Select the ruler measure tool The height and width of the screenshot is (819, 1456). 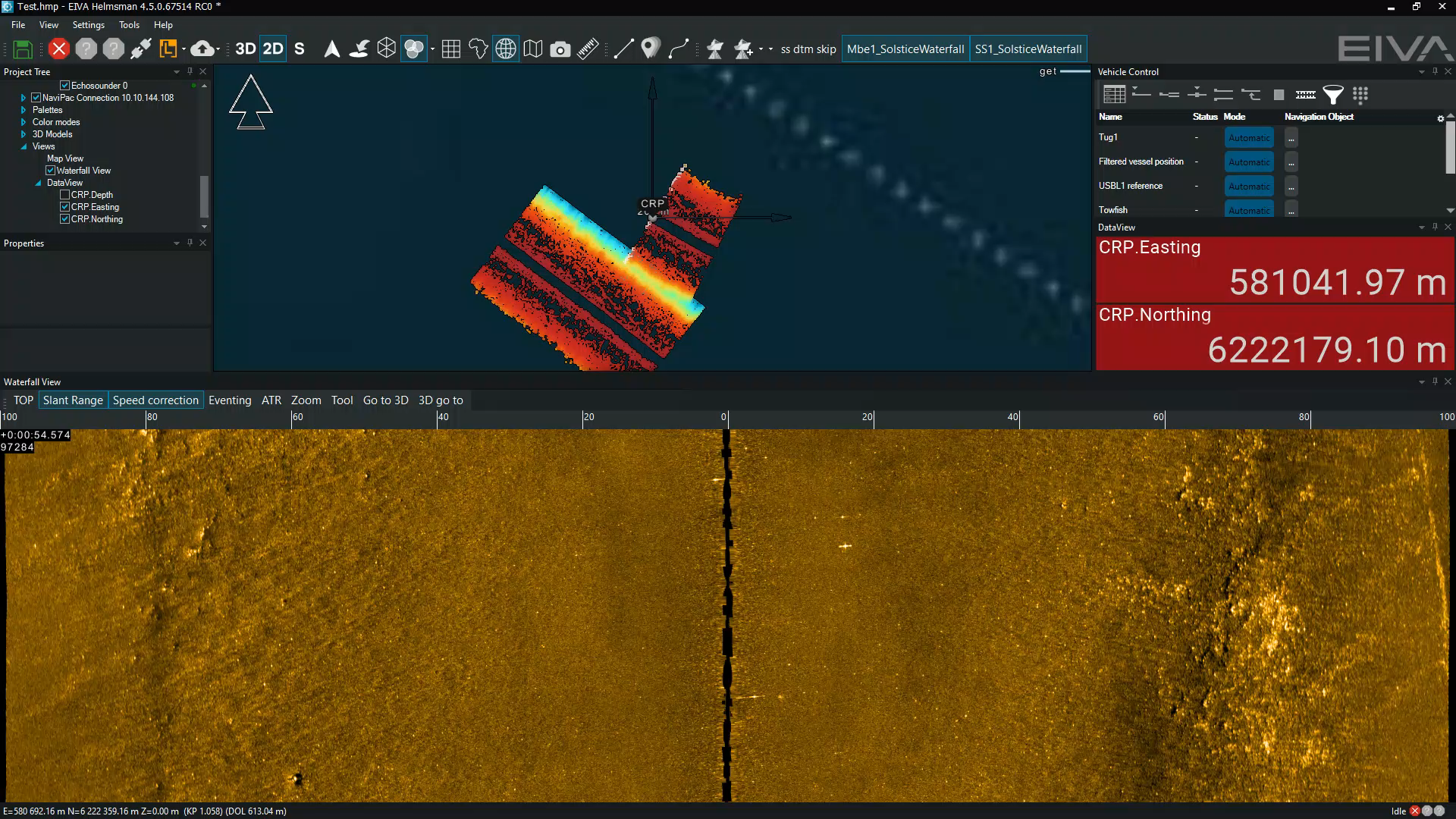tap(588, 49)
